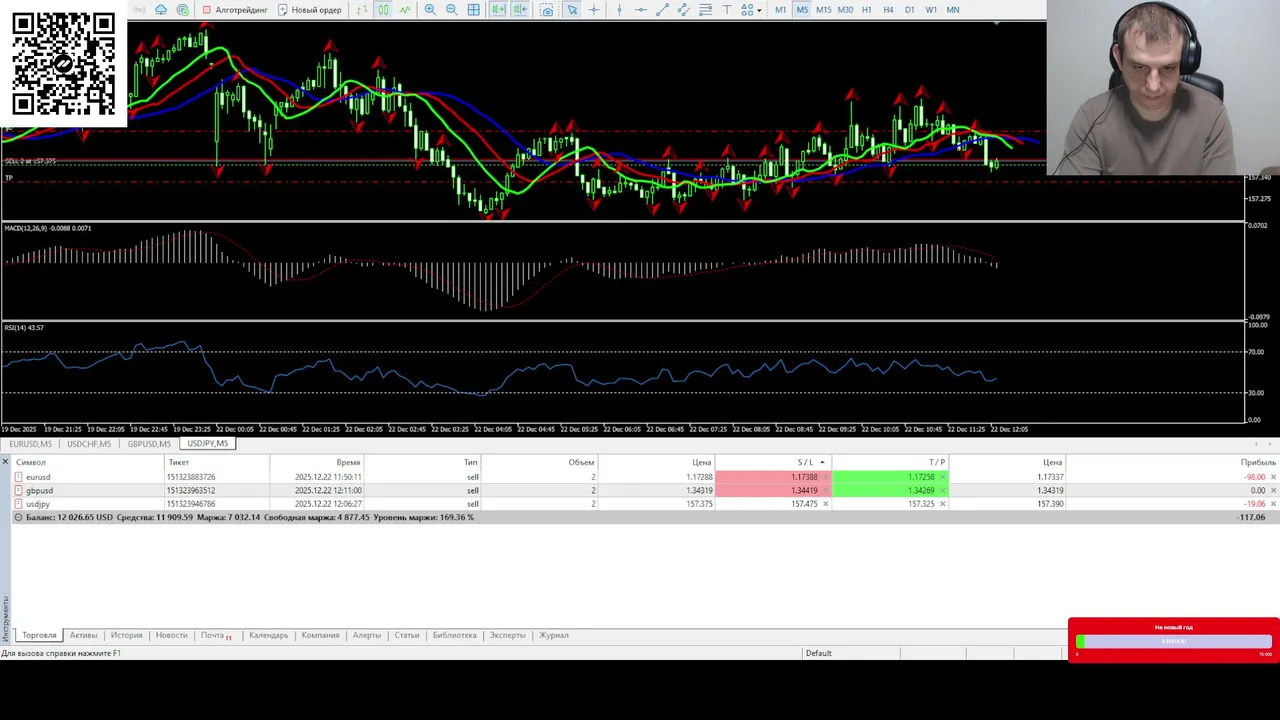Remove stop loss on eurusd position
The image size is (1280, 720).
[825, 477]
